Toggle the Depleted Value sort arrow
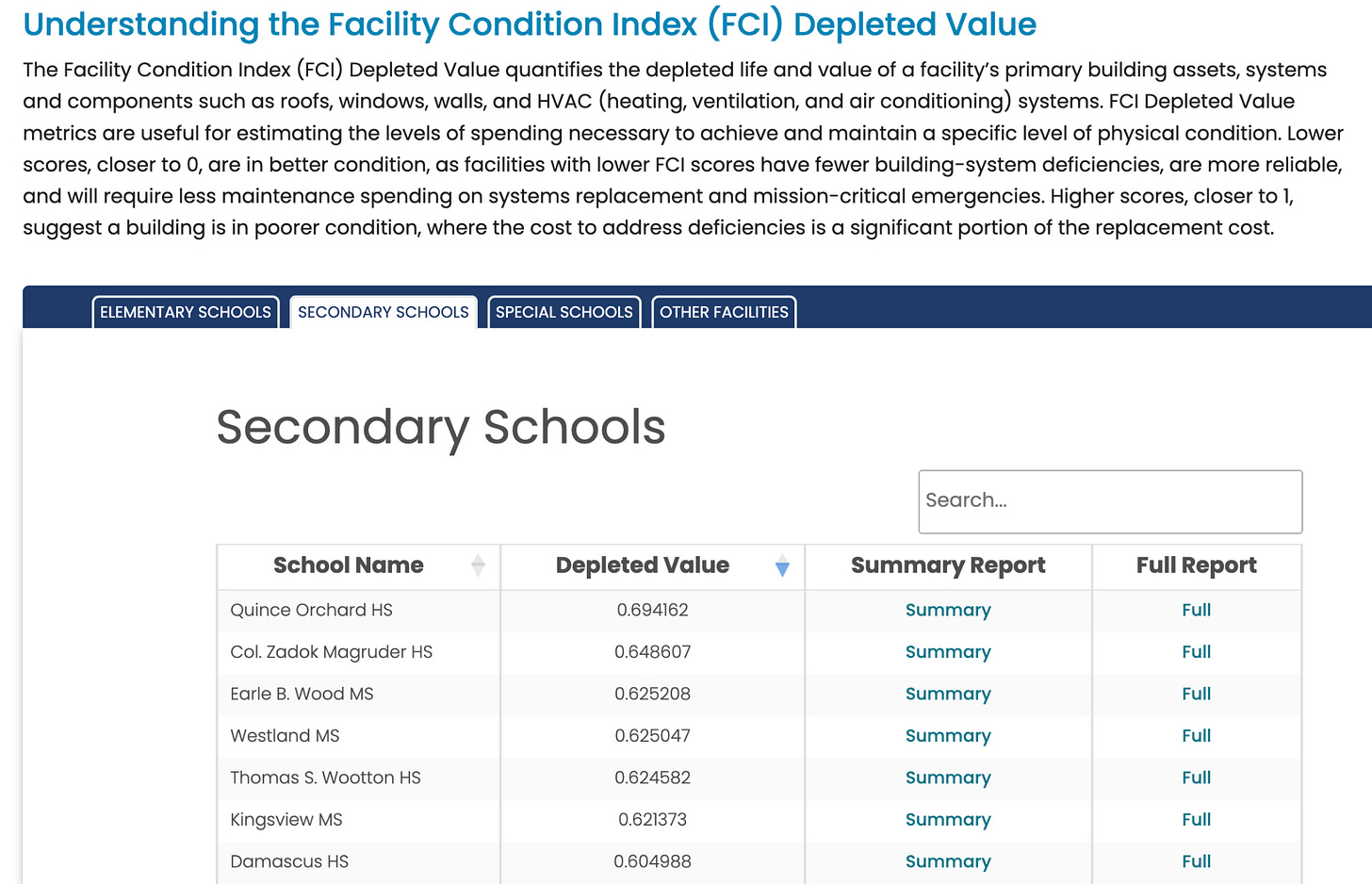This screenshot has height=884, width=1372. pos(782,566)
